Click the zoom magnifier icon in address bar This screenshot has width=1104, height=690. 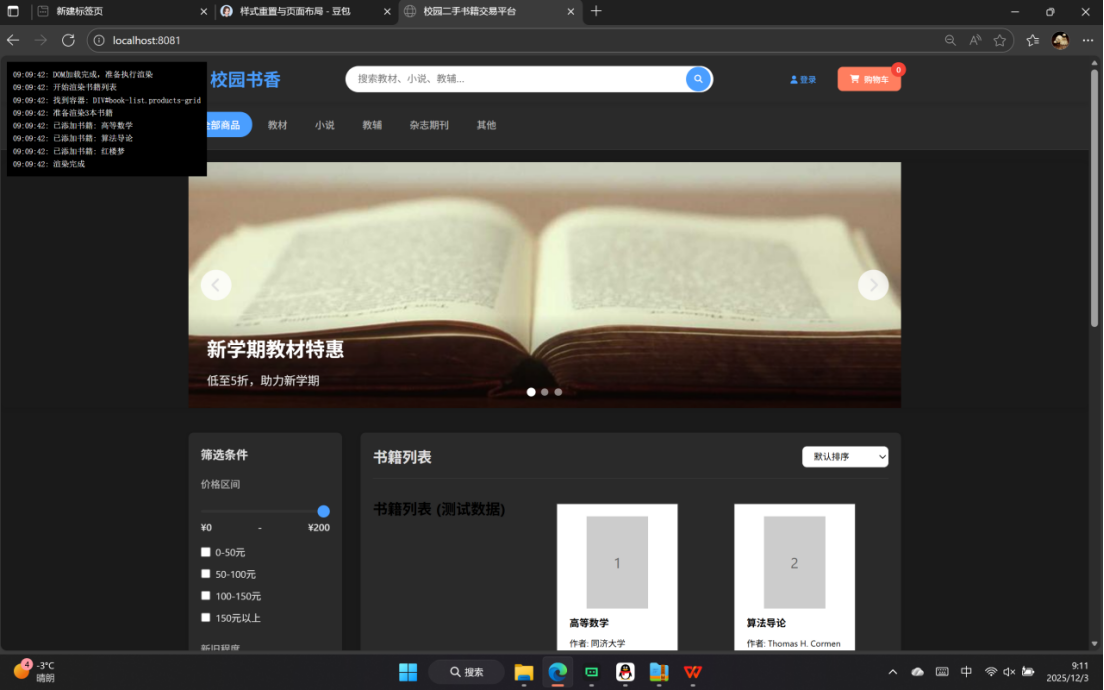[x=950, y=40]
